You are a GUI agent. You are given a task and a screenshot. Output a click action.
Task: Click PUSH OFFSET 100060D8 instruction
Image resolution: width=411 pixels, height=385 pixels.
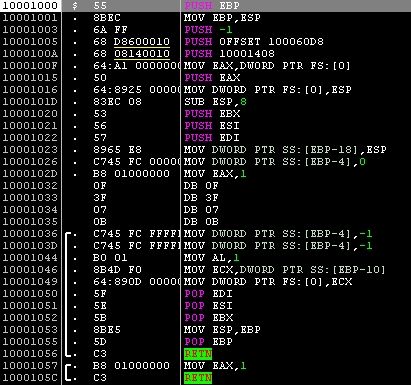(254, 42)
